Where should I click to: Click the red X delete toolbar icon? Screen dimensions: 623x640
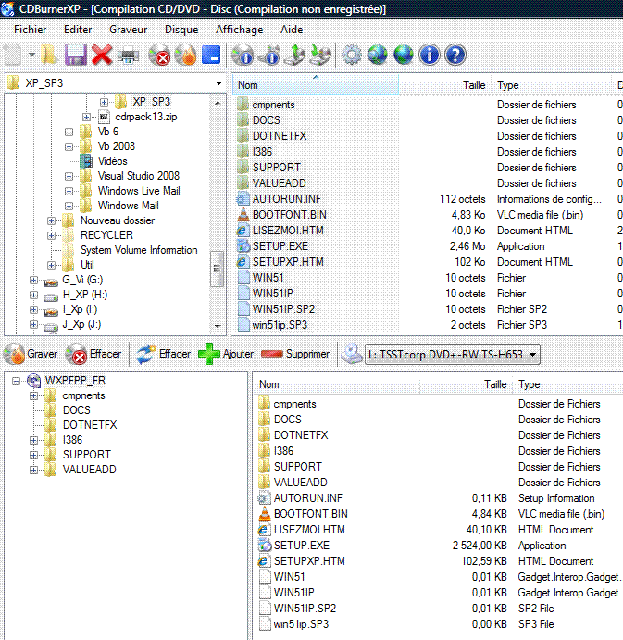coord(102,55)
